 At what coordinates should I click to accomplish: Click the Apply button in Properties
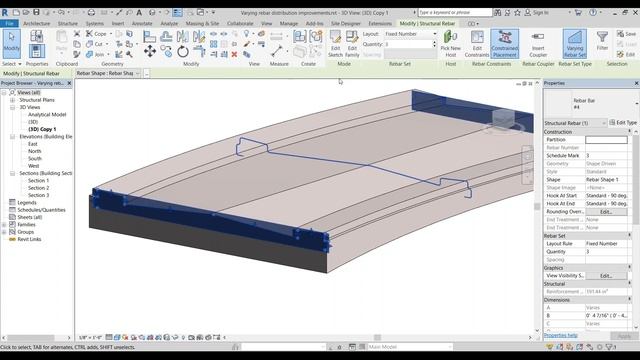[624, 336]
